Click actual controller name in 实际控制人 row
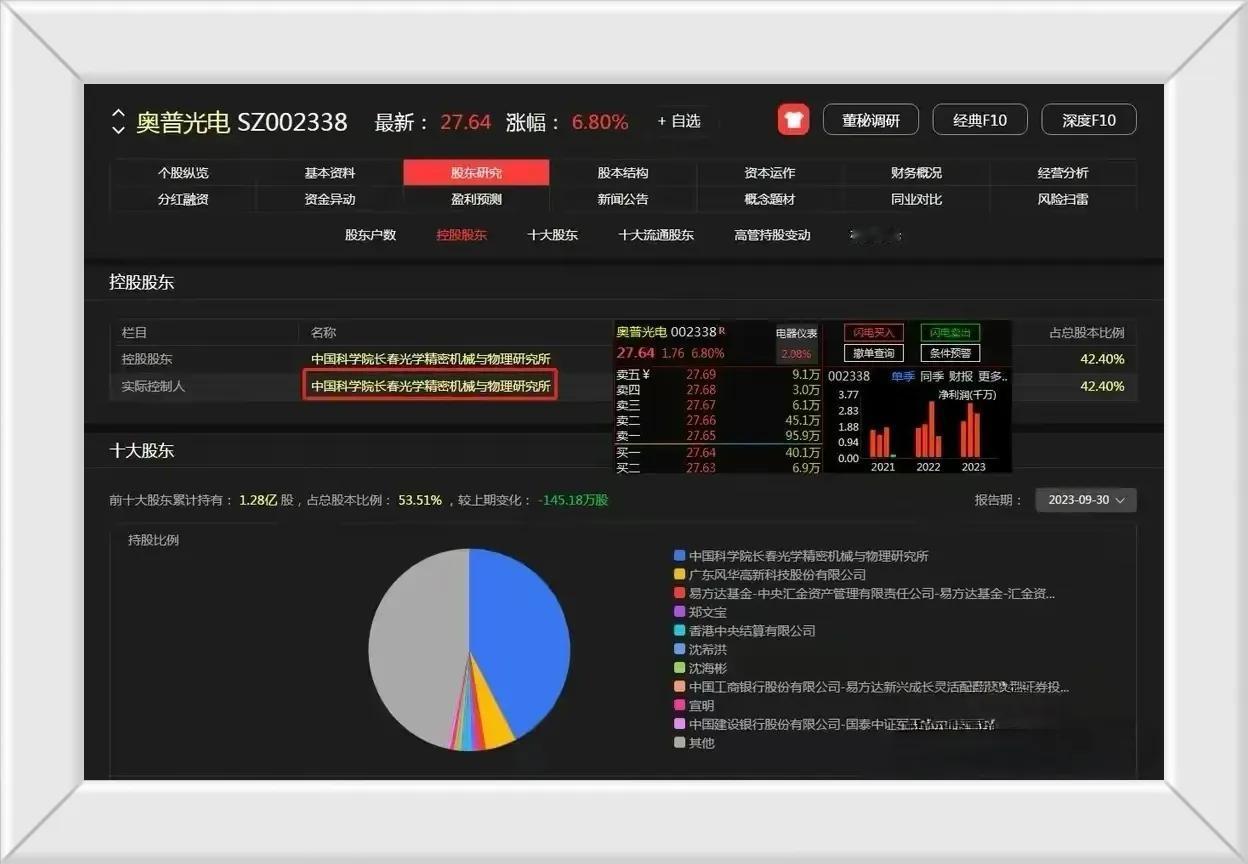 click(431, 386)
